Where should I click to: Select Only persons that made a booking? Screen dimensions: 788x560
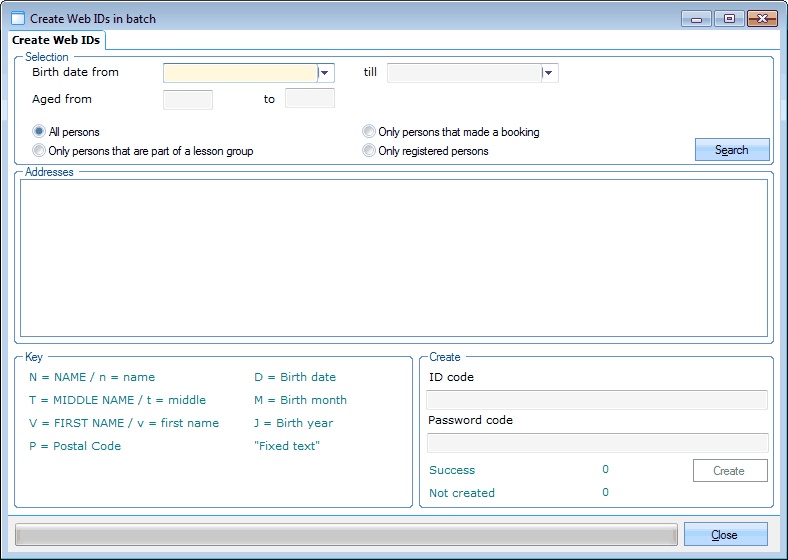coord(369,132)
